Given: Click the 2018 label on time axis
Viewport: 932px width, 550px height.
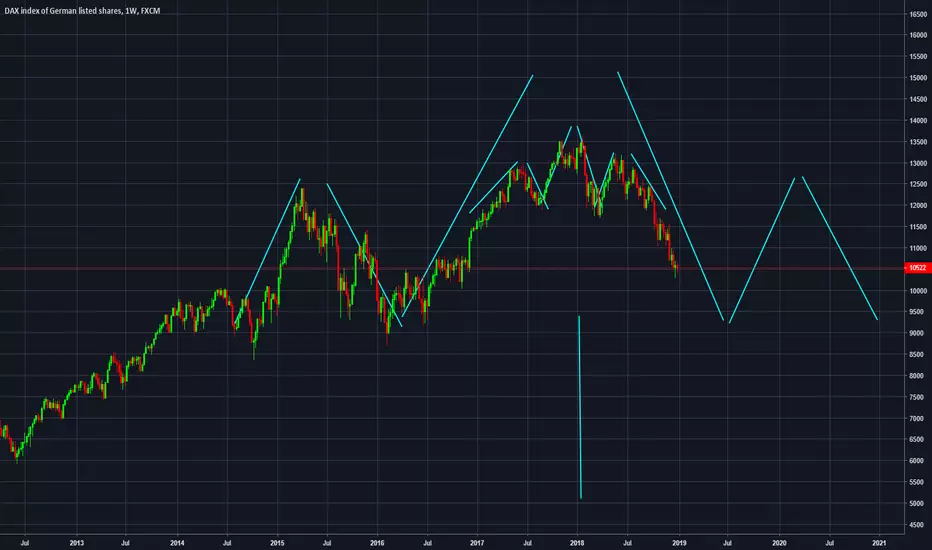Looking at the screenshot, I should (577, 543).
